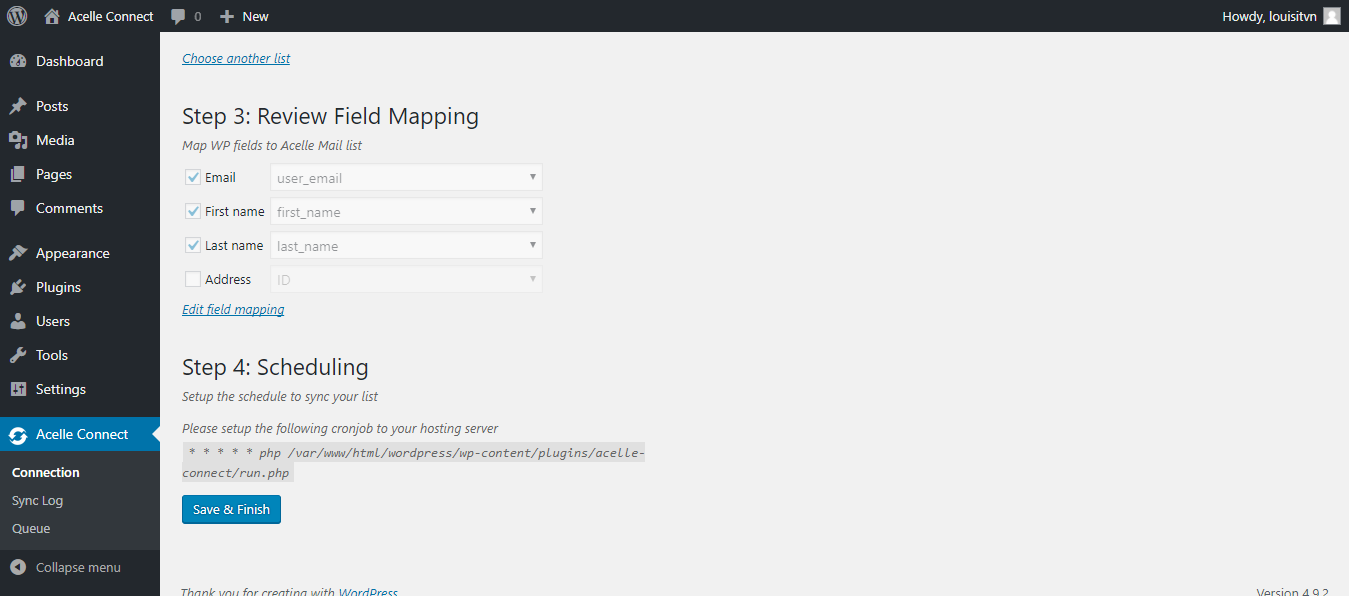Uncheck the Email field checkbox
This screenshot has width=1349, height=596.
pos(193,177)
